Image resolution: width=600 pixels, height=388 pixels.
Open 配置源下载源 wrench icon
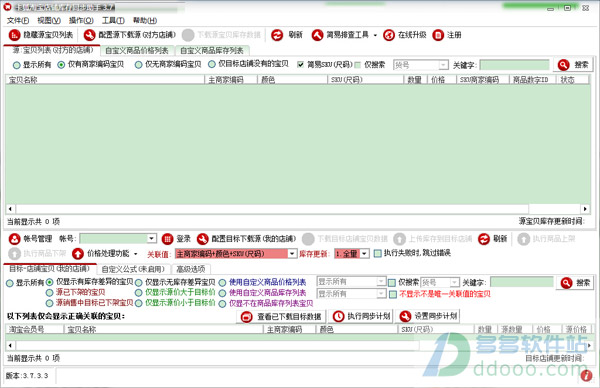tap(89, 35)
